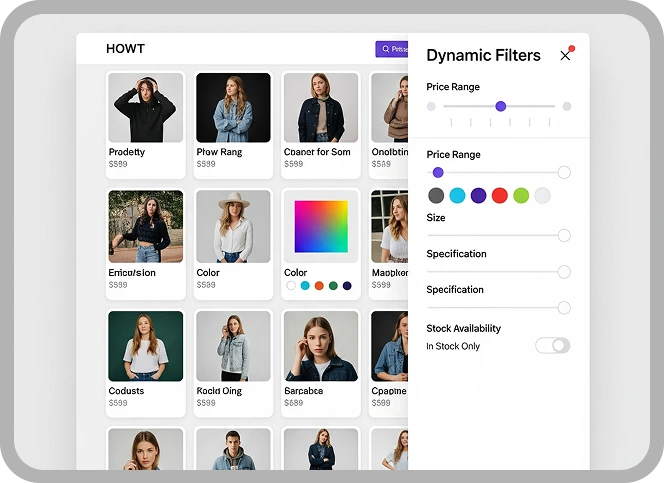Viewport: 664px width, 483px height.
Task: Click the rainbow gradient color picker square
Action: pyautogui.click(x=321, y=227)
